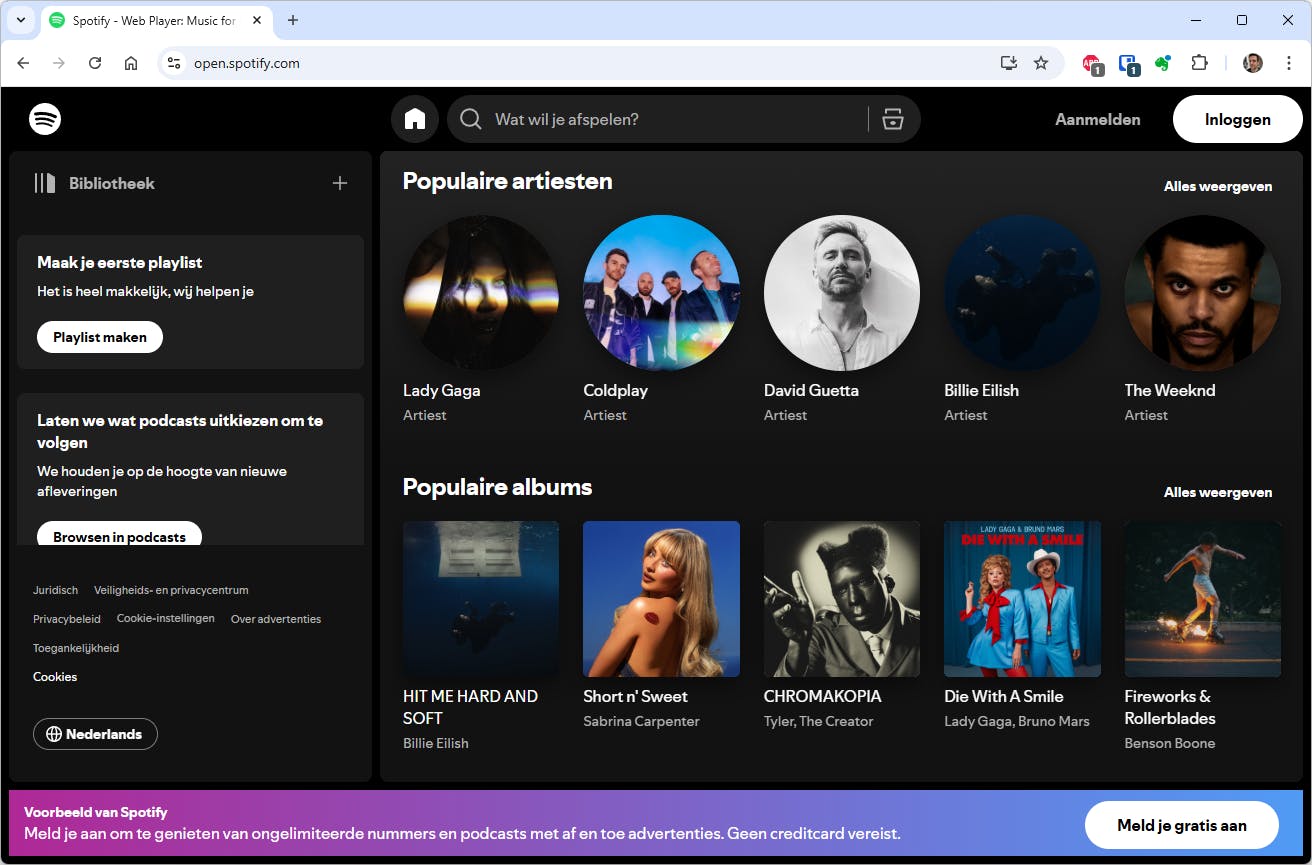Click the Tyler, The Creator artist name
This screenshot has width=1312, height=865.
pyautogui.click(x=818, y=721)
